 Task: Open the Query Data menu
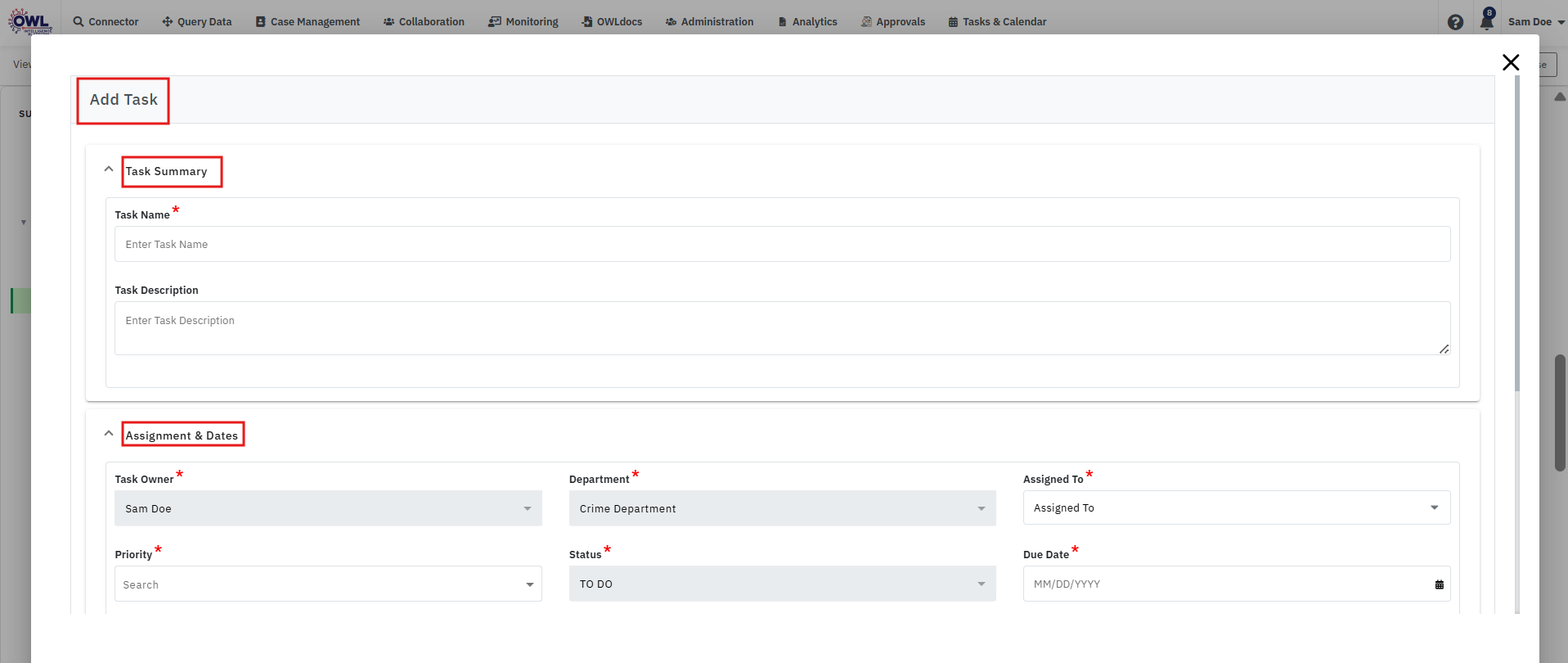pos(197,21)
